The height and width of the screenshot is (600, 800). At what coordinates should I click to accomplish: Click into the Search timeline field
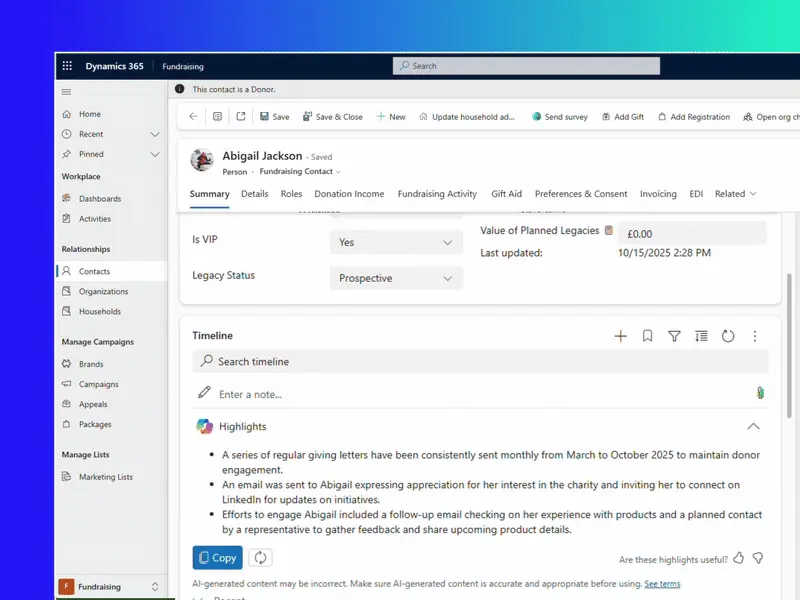coord(480,361)
